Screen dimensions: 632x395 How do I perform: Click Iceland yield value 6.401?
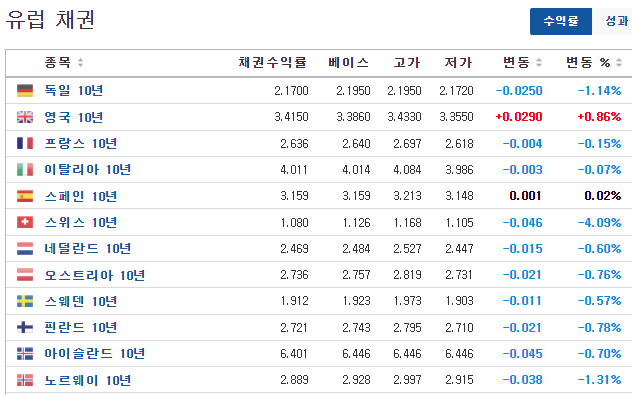tap(294, 354)
